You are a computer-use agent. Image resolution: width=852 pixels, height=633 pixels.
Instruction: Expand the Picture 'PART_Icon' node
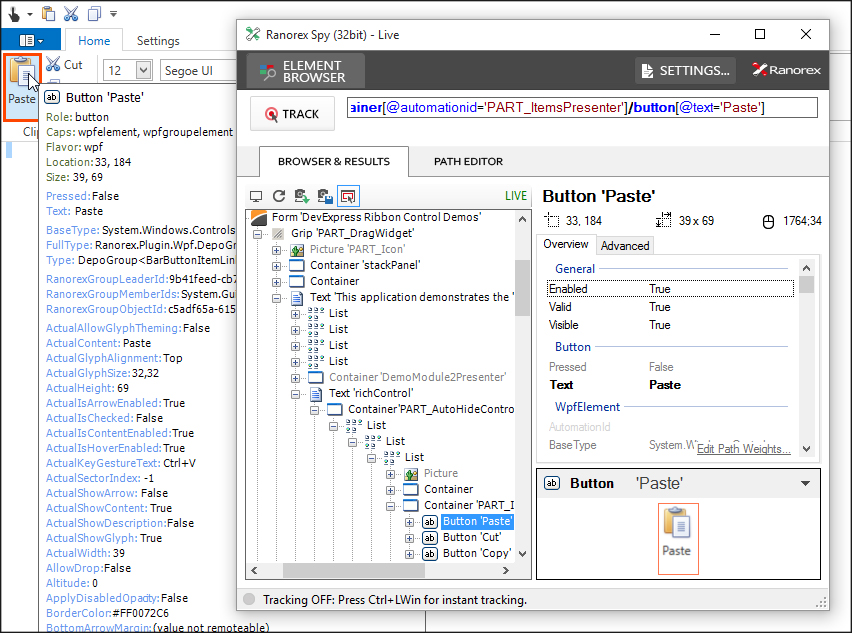point(277,250)
